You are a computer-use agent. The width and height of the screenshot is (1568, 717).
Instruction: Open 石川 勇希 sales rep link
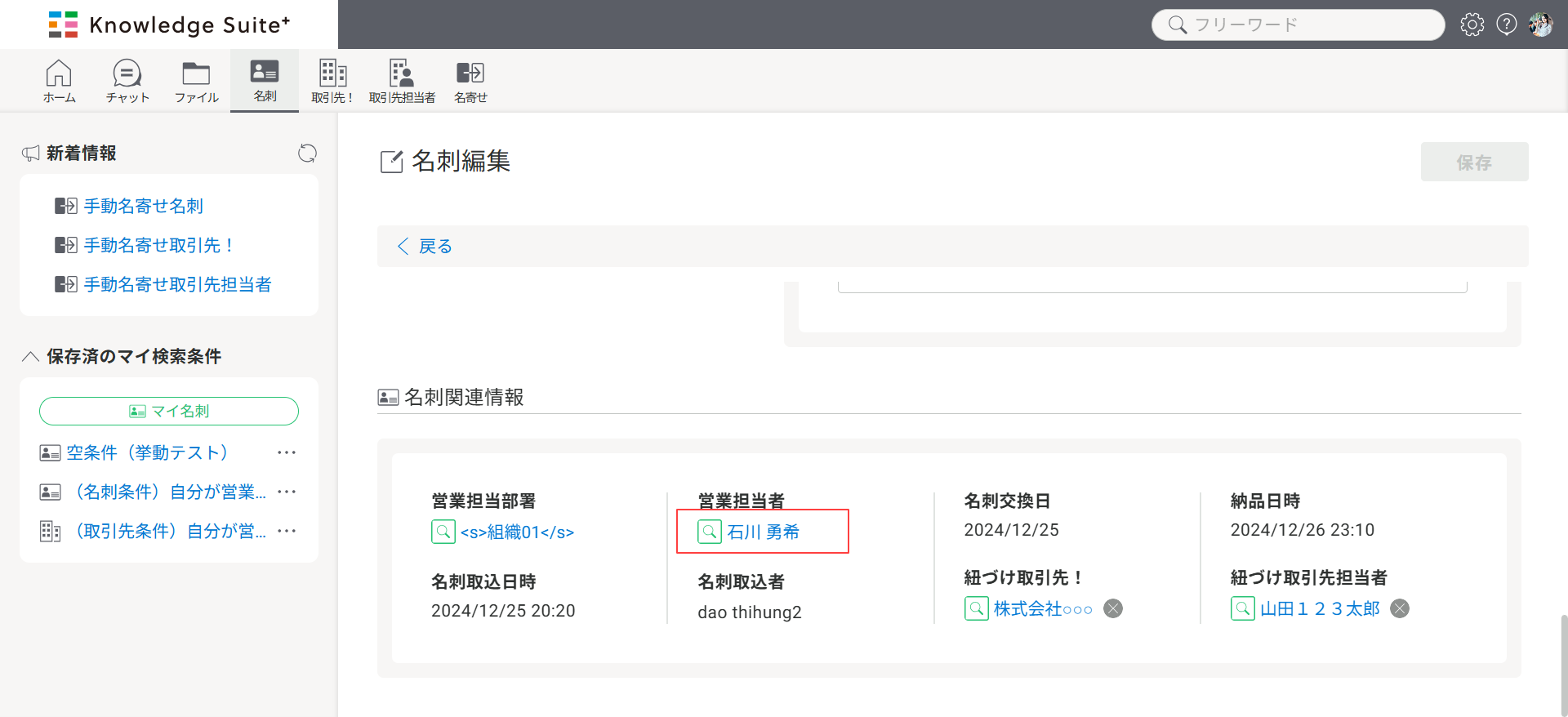(763, 532)
